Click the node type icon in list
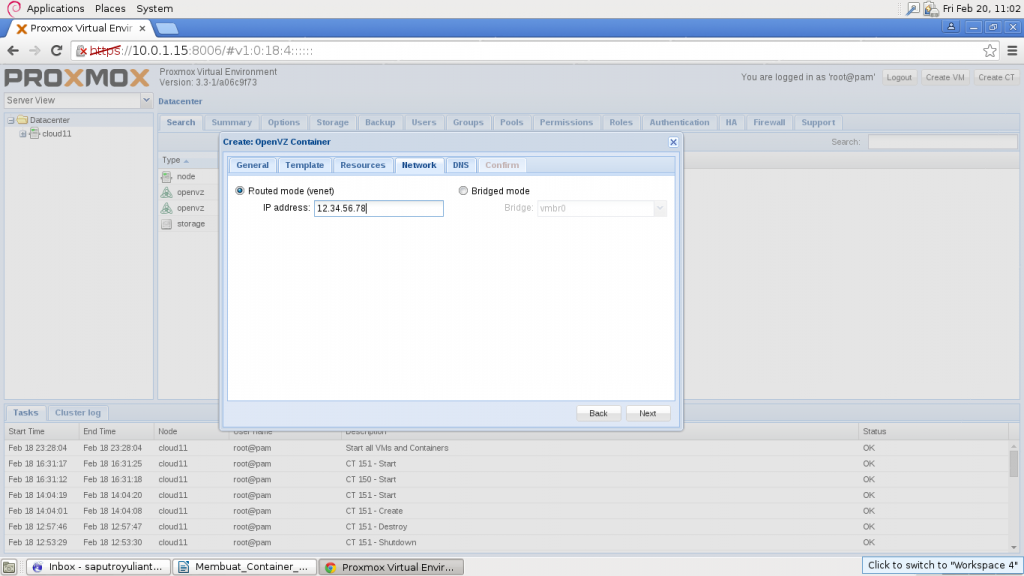The height and width of the screenshot is (576, 1024). [167, 177]
